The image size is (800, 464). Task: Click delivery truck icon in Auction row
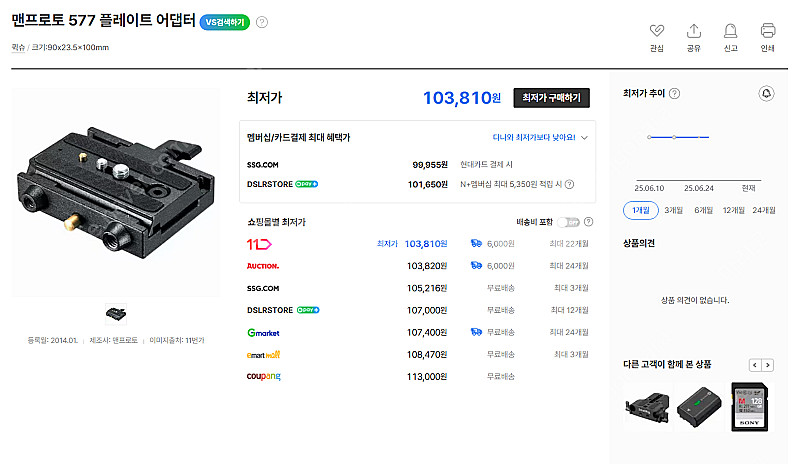[x=476, y=265]
